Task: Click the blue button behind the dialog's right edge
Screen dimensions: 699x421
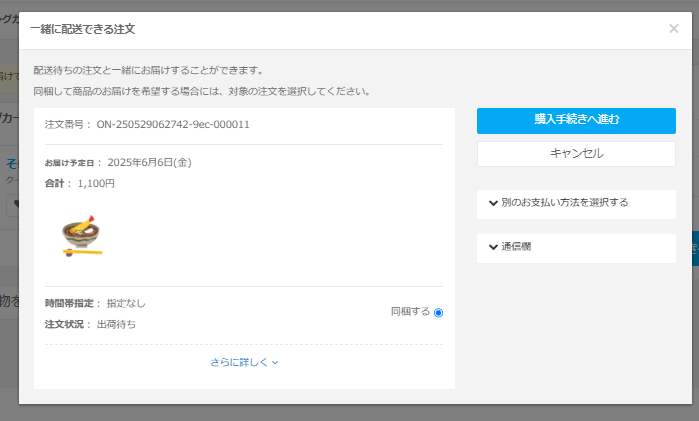Action: [x=693, y=248]
